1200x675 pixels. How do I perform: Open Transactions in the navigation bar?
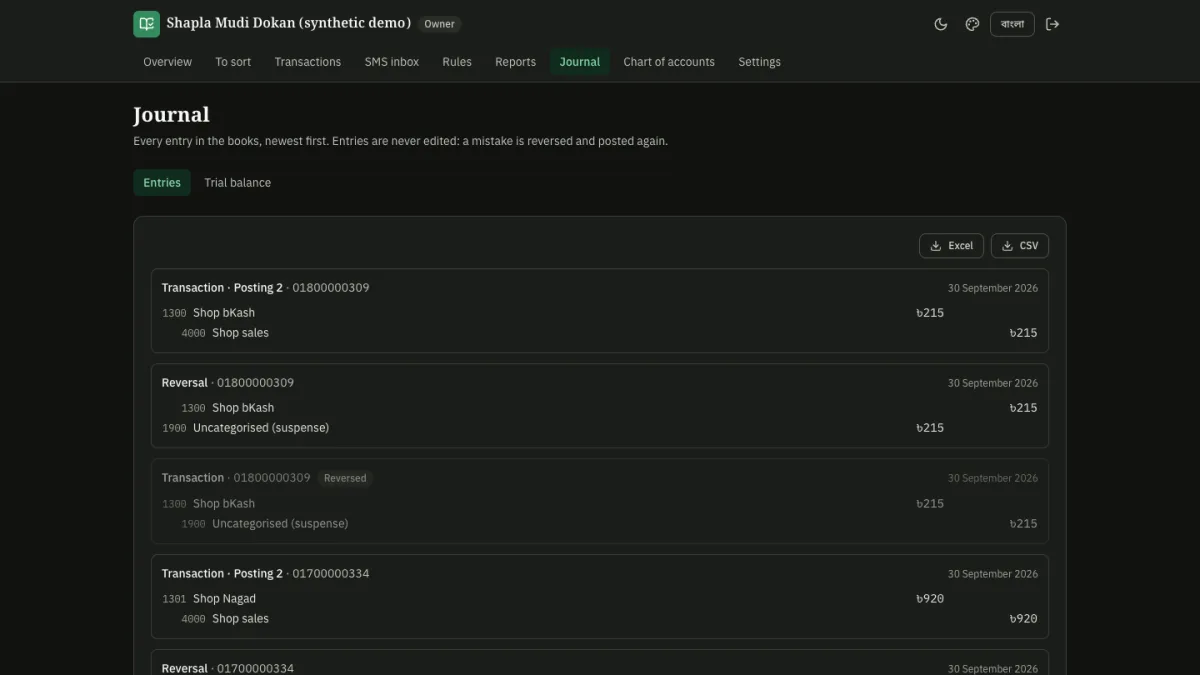tap(308, 62)
